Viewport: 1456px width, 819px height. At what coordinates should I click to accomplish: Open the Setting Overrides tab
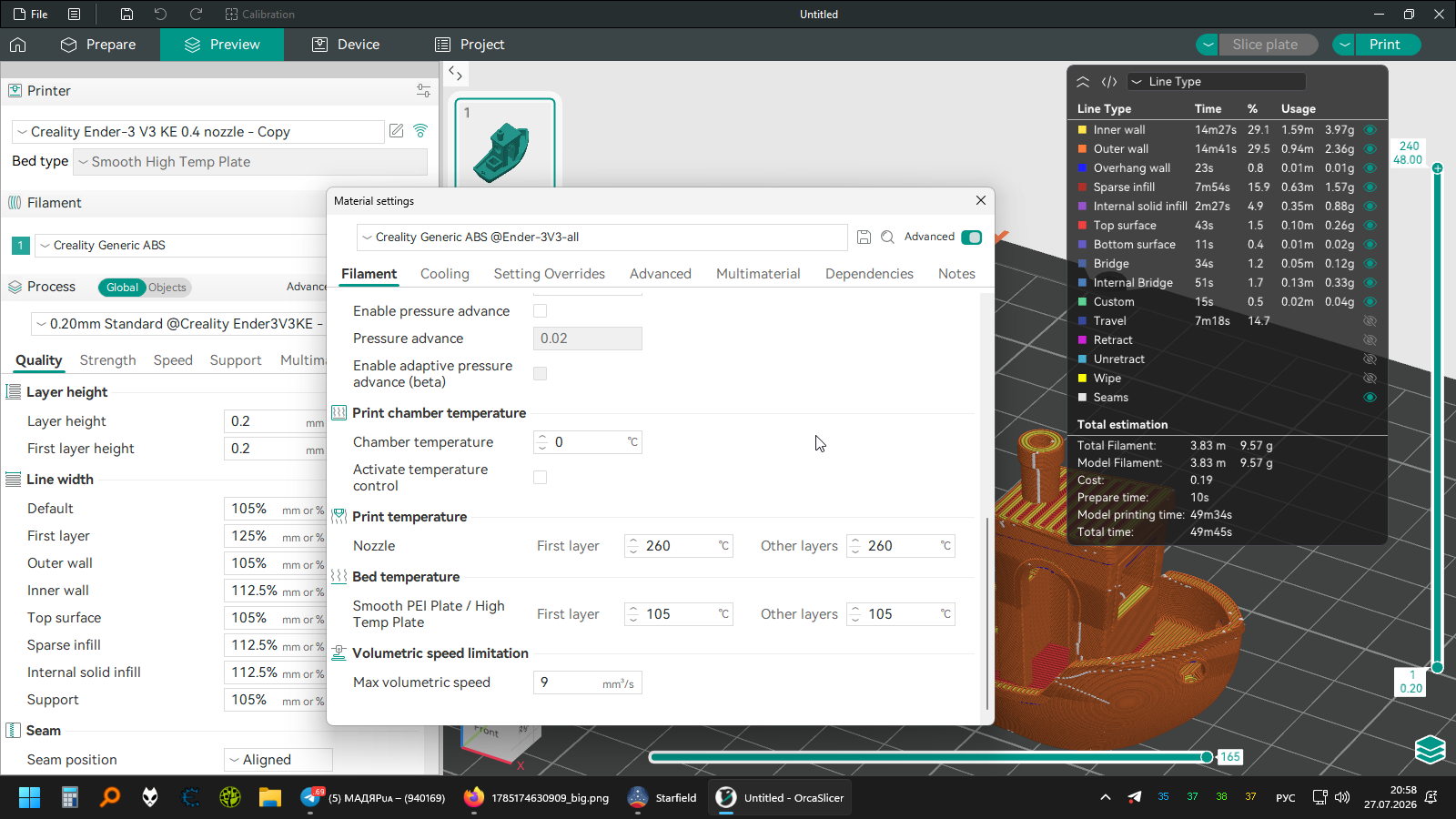click(550, 274)
